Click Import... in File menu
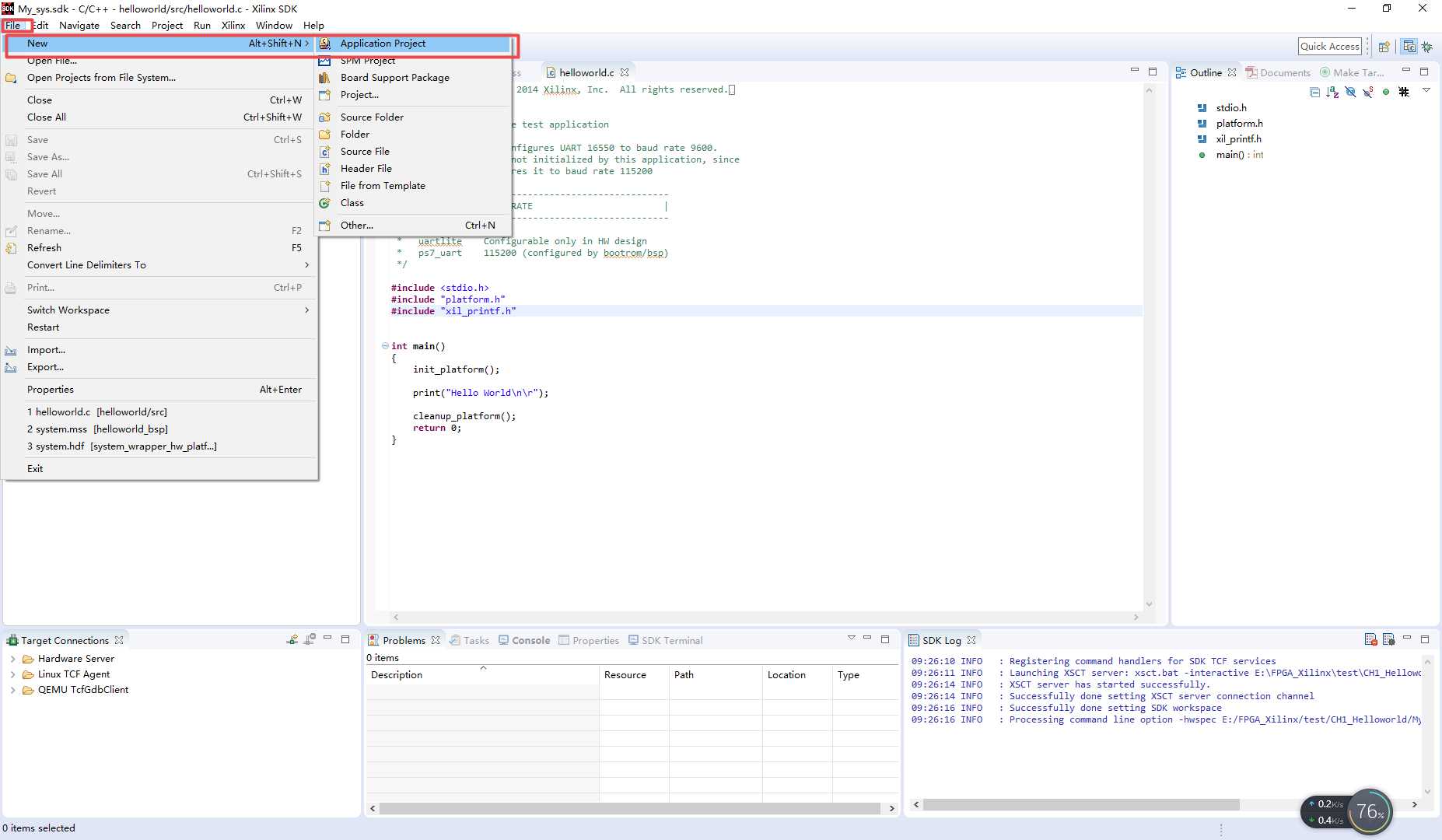Image resolution: width=1442 pixels, height=840 pixels. tap(159, 350)
